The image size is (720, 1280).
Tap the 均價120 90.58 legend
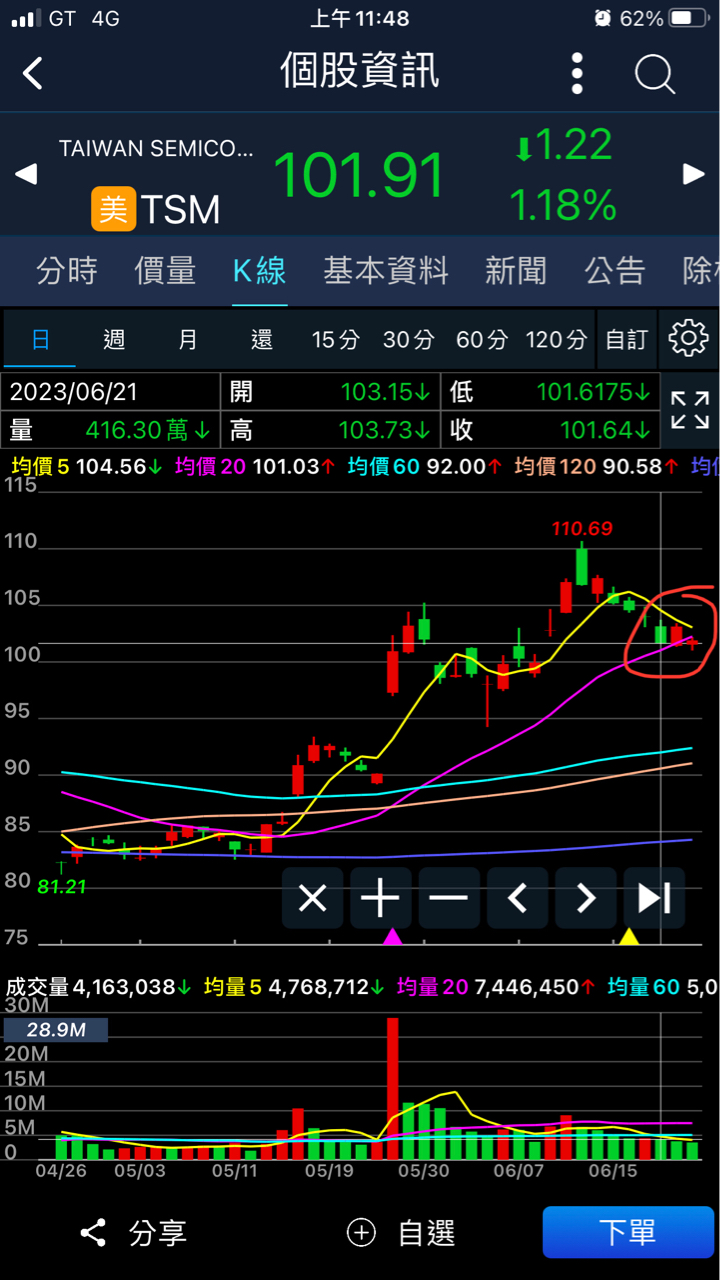(x=597, y=467)
